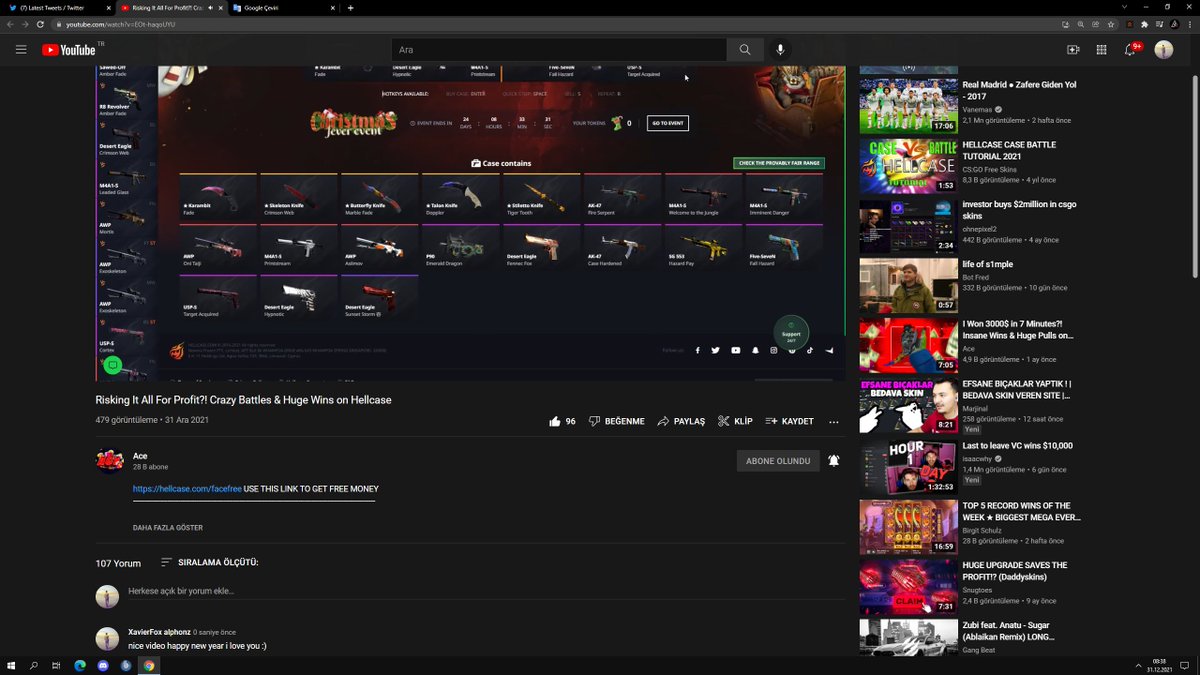Play the life of s1mple video

pos(909,285)
